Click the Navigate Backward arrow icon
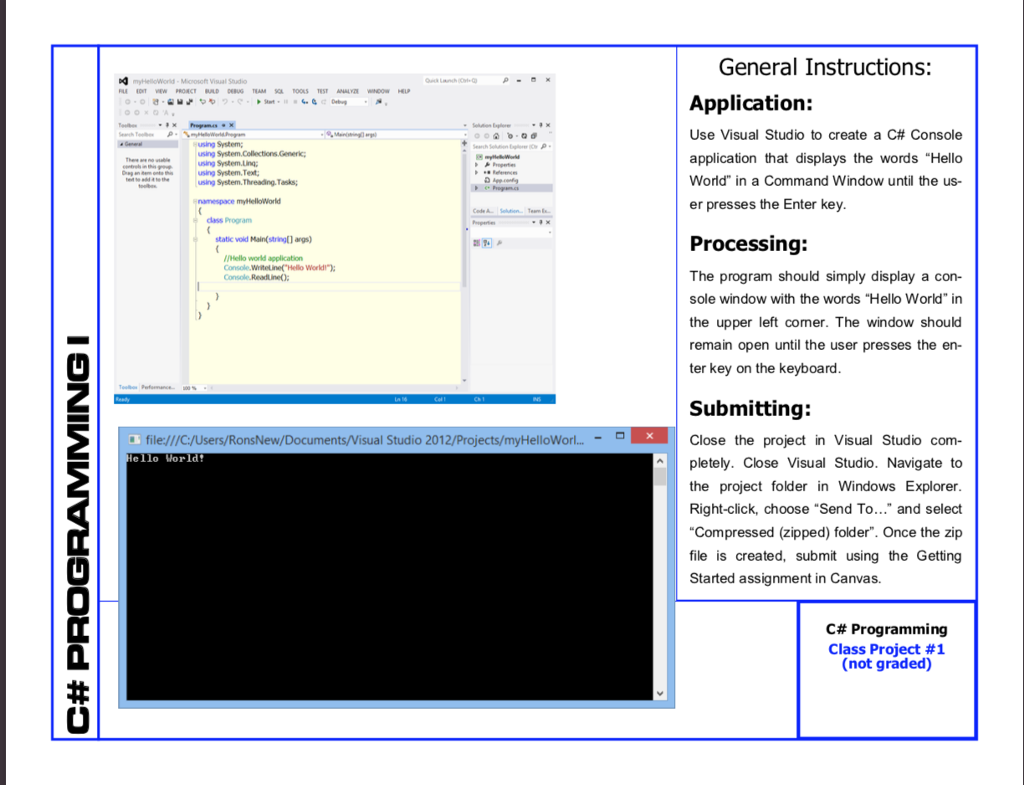Viewport: 1024px width, 785px height. tap(128, 101)
